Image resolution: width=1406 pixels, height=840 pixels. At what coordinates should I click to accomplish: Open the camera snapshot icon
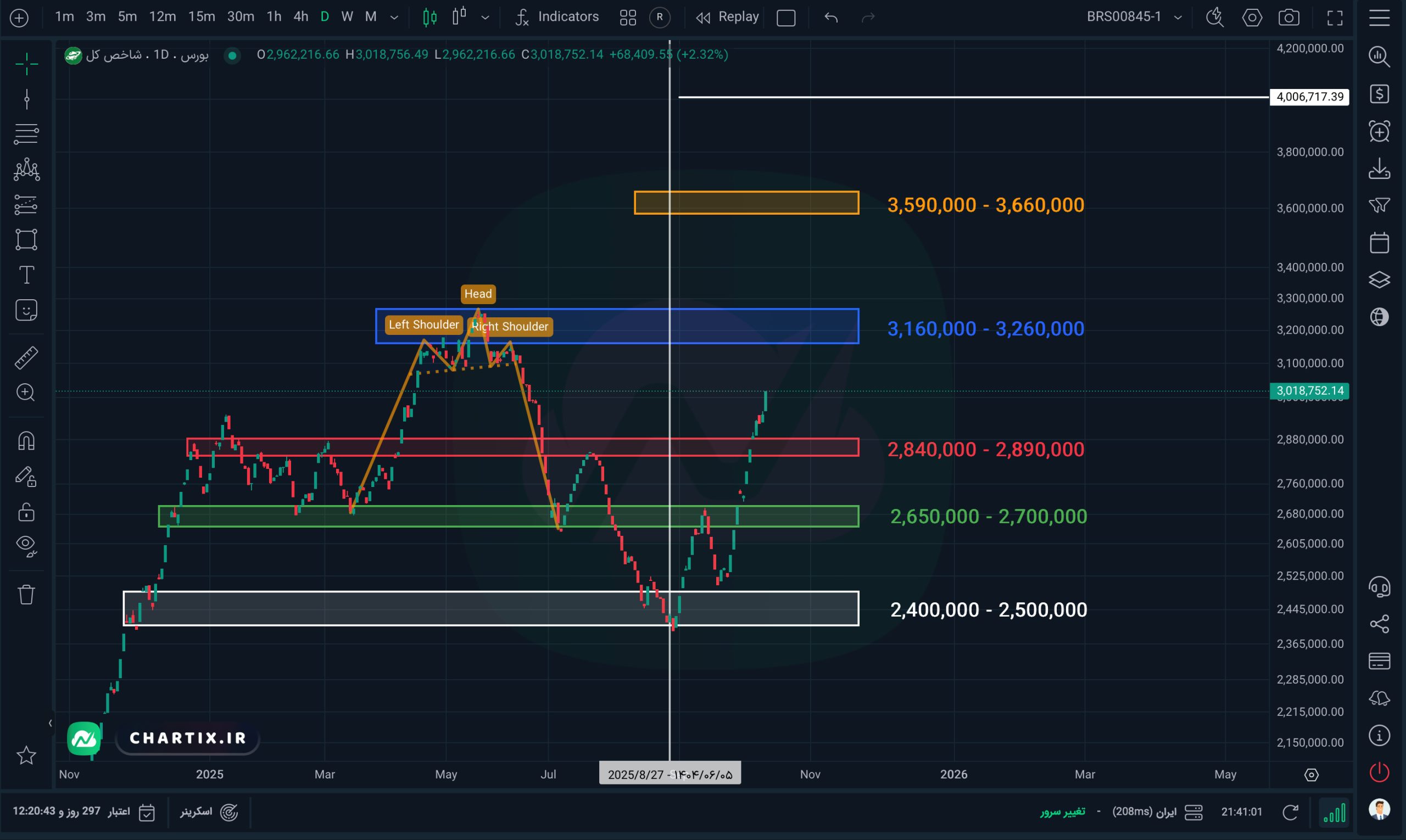click(1289, 18)
